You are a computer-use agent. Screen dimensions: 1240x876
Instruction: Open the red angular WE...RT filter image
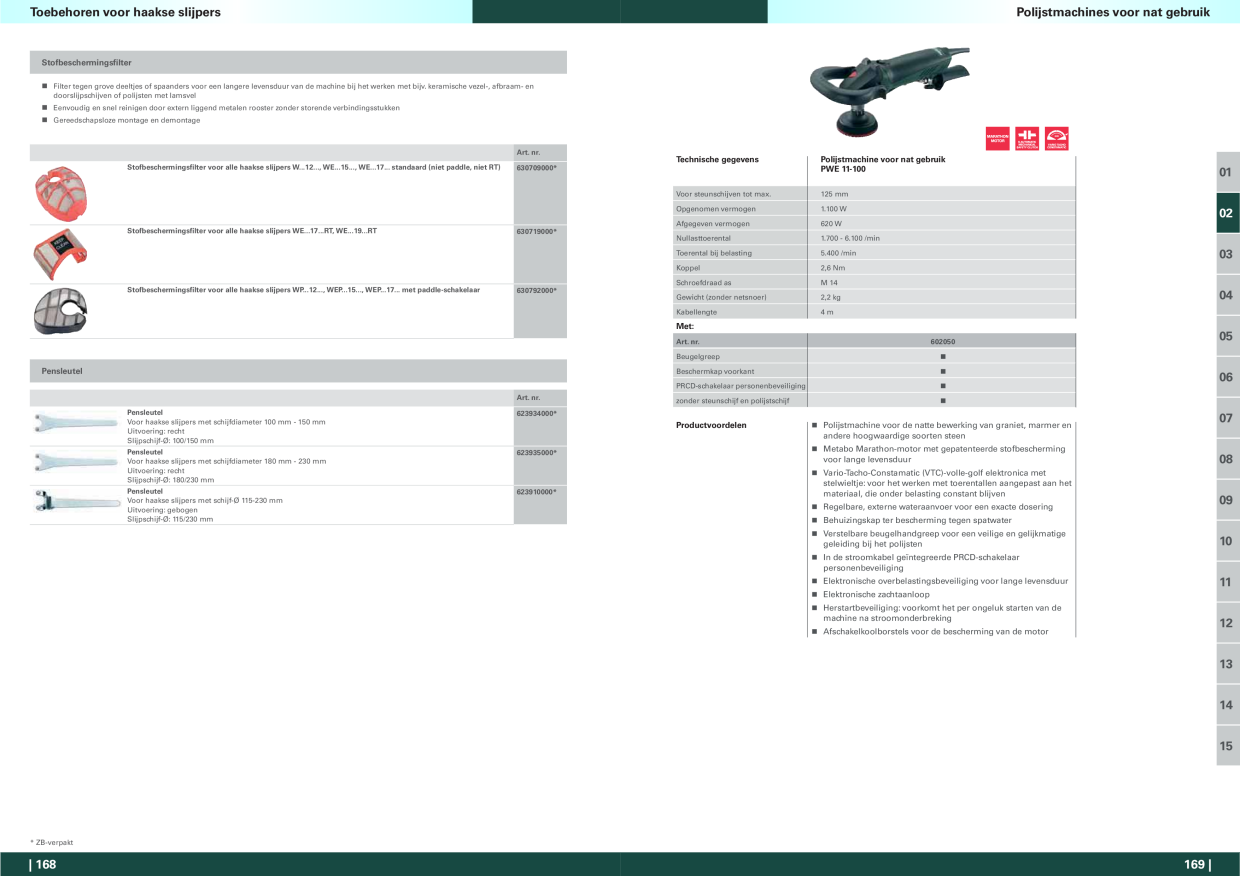point(62,253)
